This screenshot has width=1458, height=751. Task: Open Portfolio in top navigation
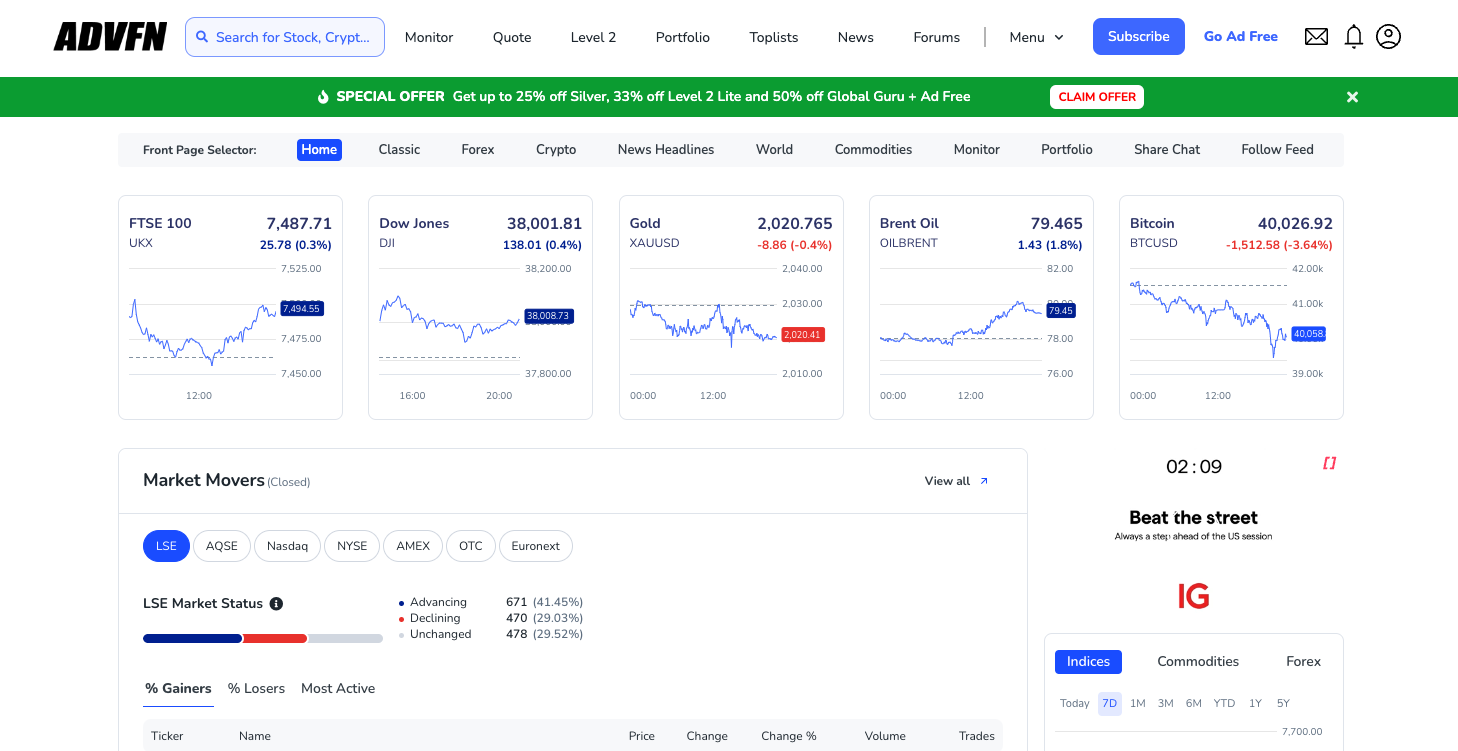(x=683, y=37)
